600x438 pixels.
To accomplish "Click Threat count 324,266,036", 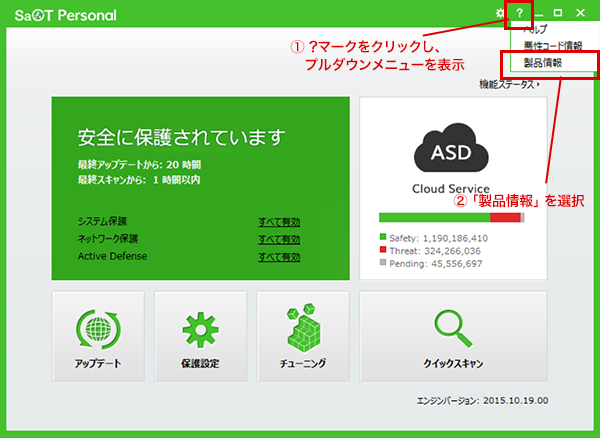I will tap(452, 251).
